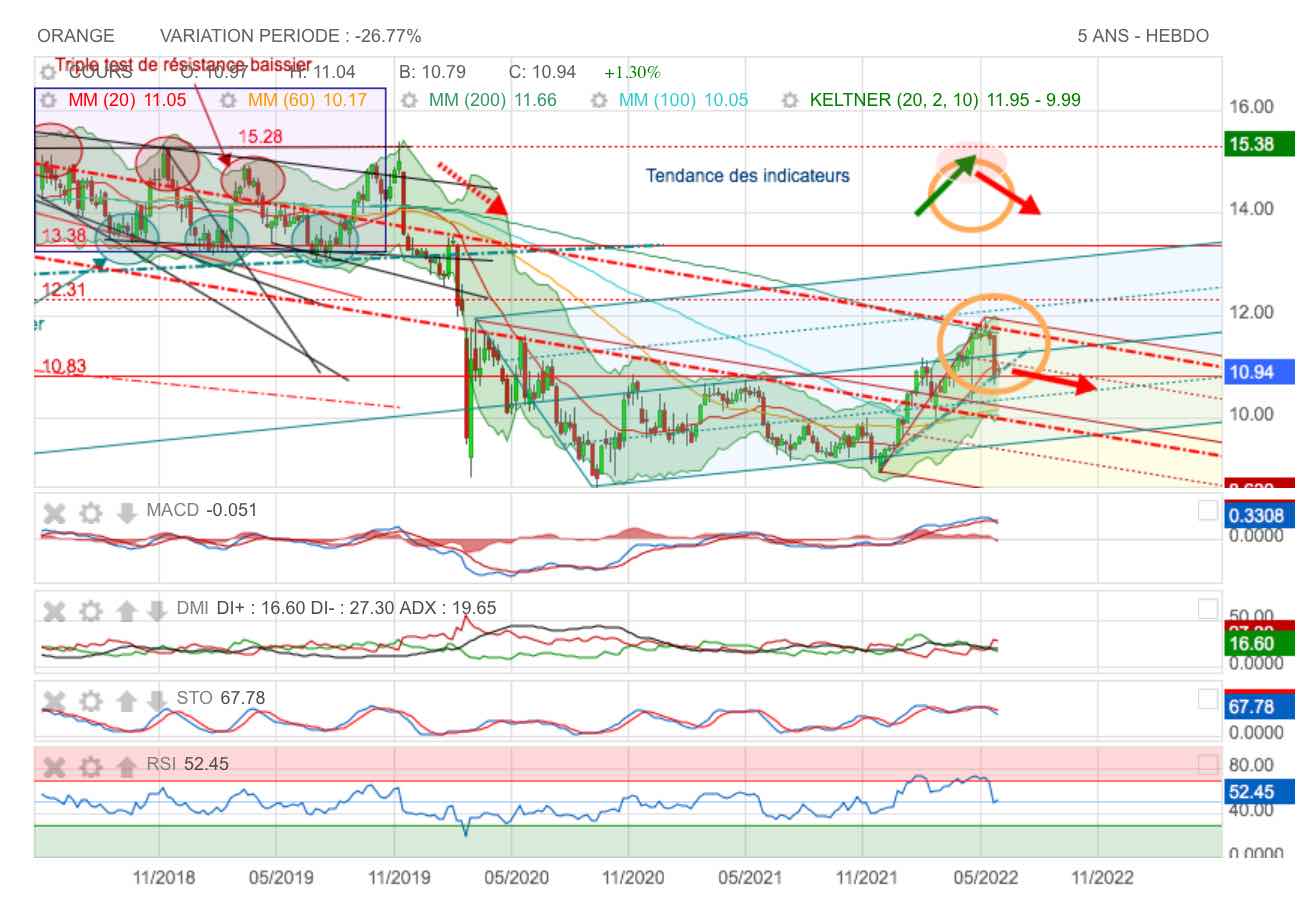This screenshot has width=1302, height=908.
Task: Open settings gear for COURS price series
Action: pyautogui.click(x=47, y=72)
